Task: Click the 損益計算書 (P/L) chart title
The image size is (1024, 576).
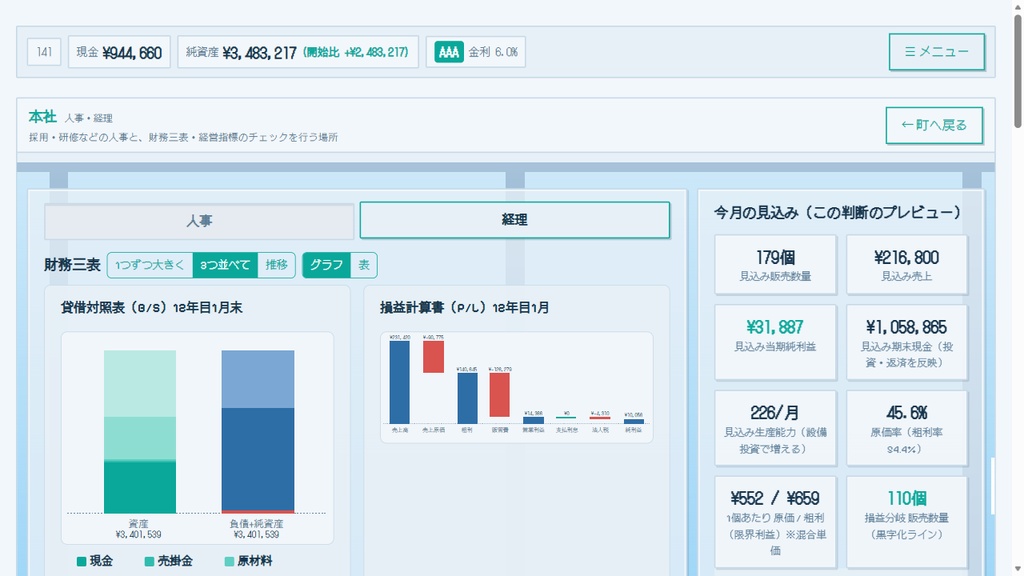Action: [464, 308]
